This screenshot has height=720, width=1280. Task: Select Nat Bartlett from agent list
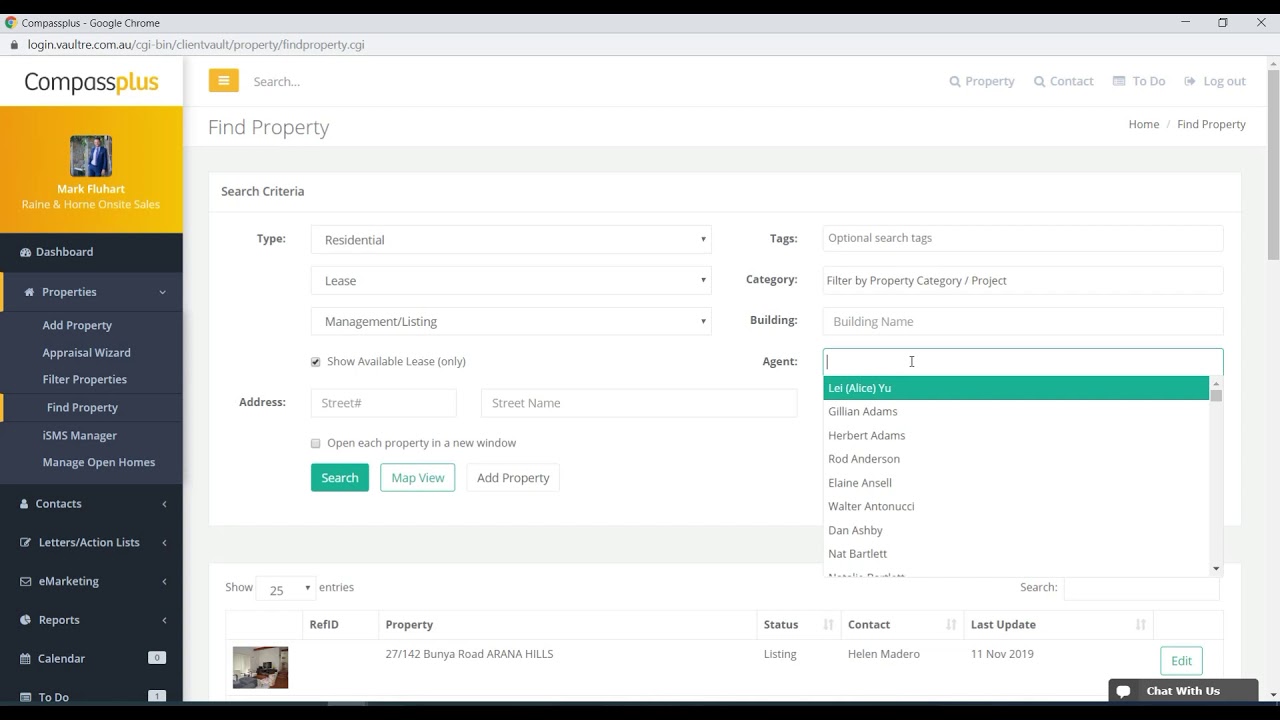(x=1016, y=553)
